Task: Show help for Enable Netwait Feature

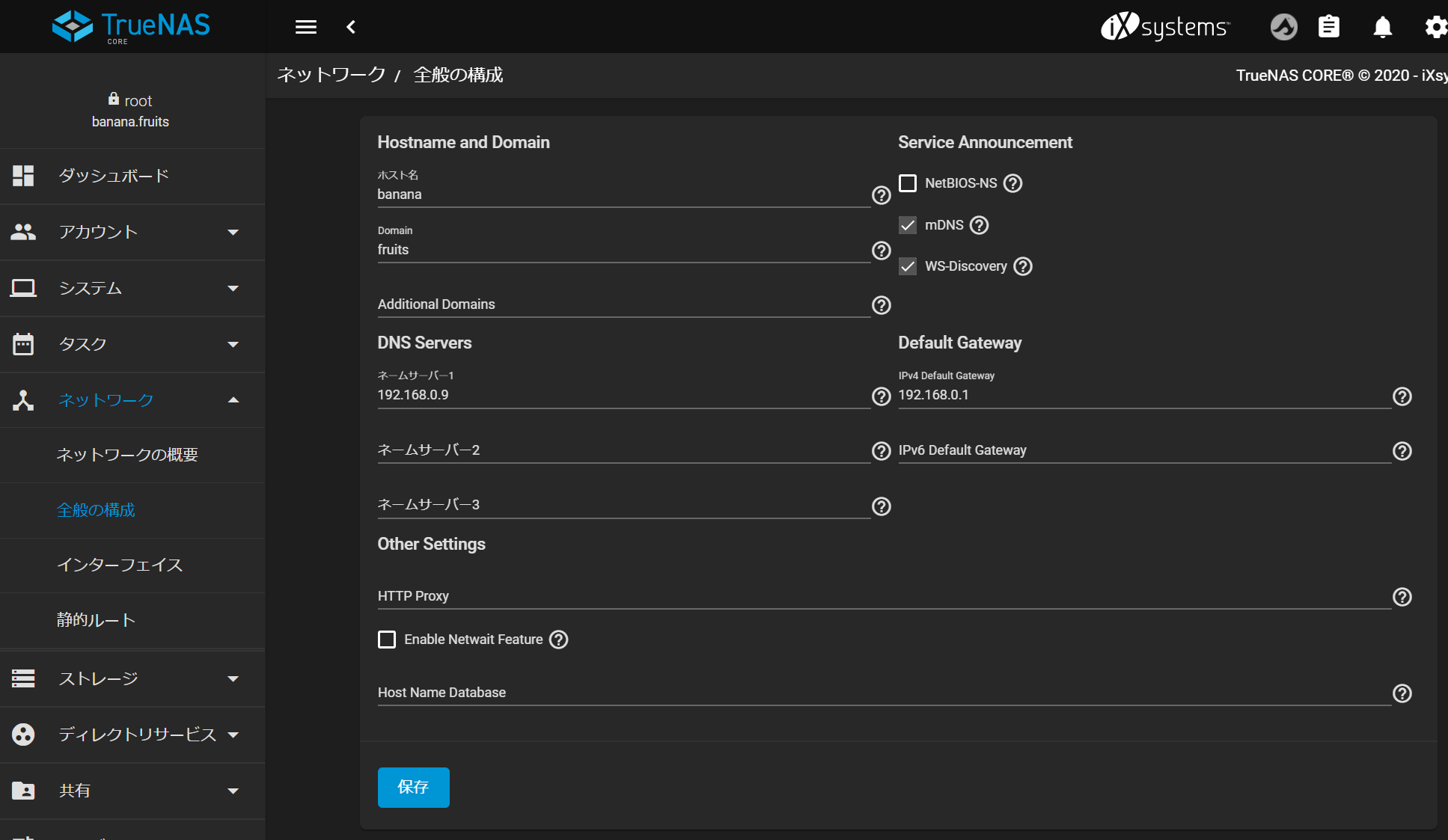Action: (559, 640)
